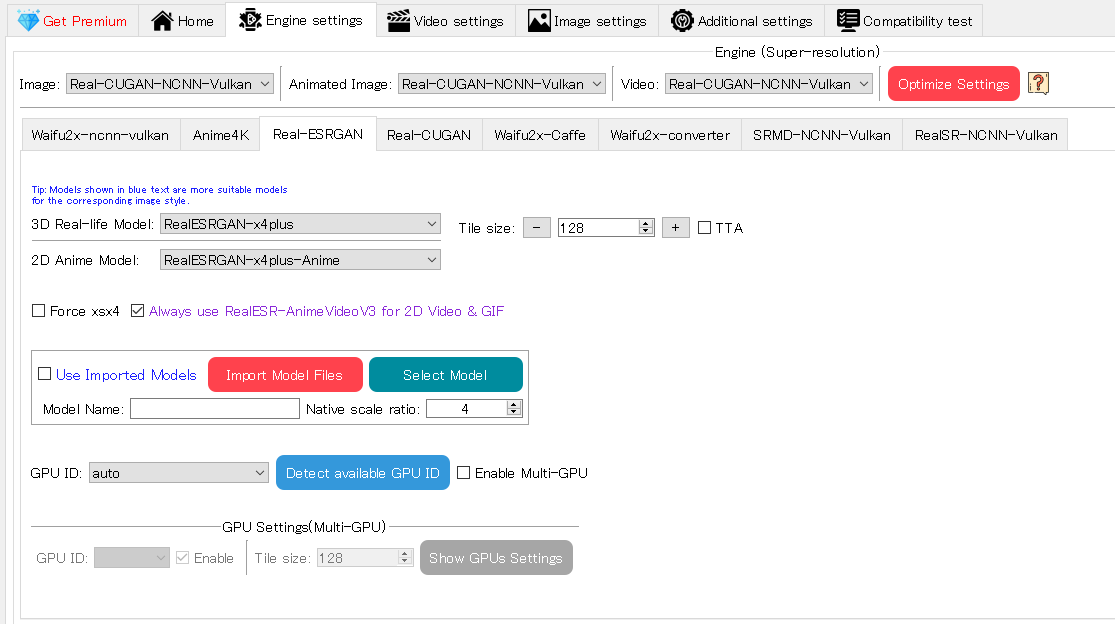Uncheck Always use RealESR-AnimeVideoV3 option
This screenshot has height=624, width=1115.
click(x=138, y=311)
